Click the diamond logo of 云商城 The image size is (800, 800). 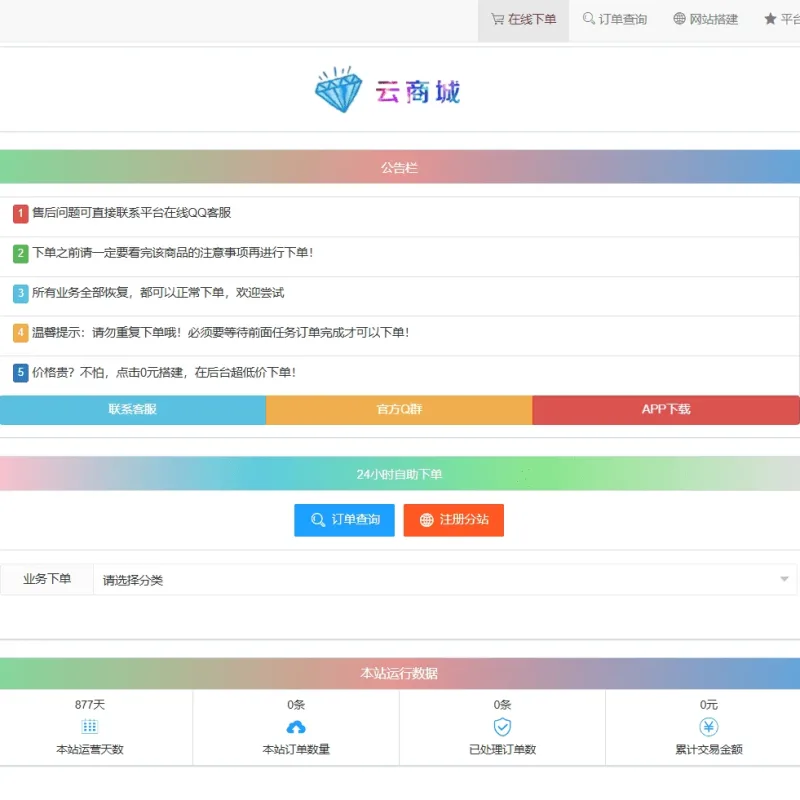[x=339, y=90]
